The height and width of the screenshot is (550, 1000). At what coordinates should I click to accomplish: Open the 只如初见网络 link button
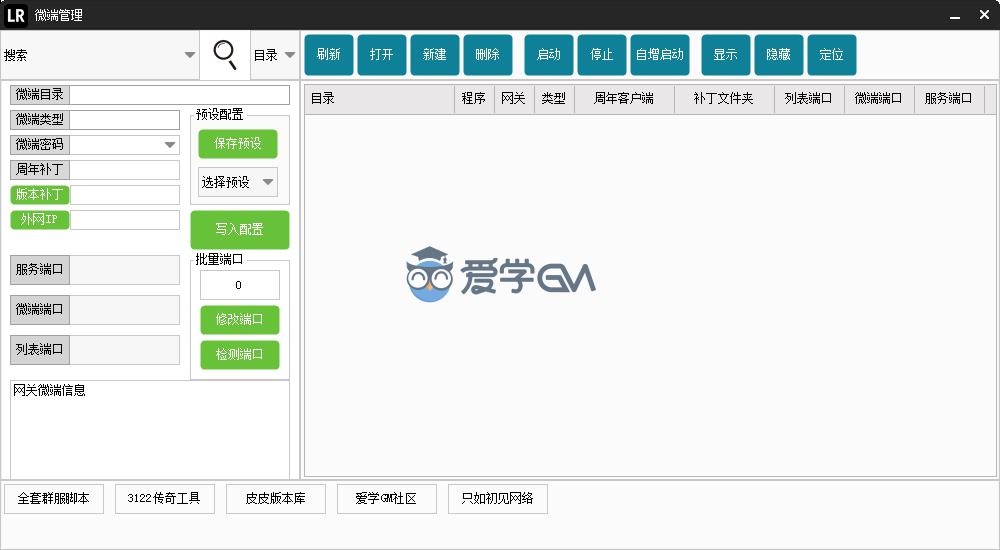(497, 499)
